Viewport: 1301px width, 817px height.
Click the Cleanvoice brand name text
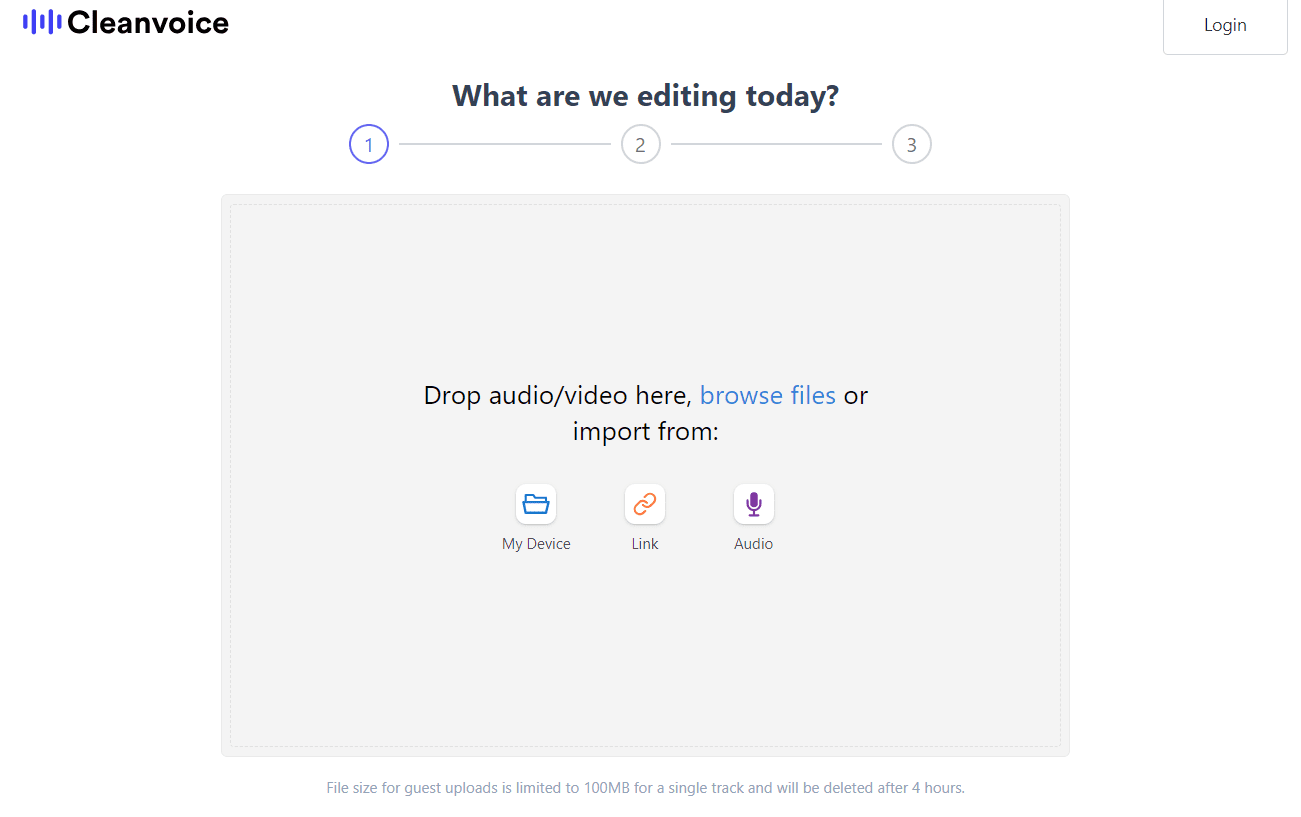point(148,23)
